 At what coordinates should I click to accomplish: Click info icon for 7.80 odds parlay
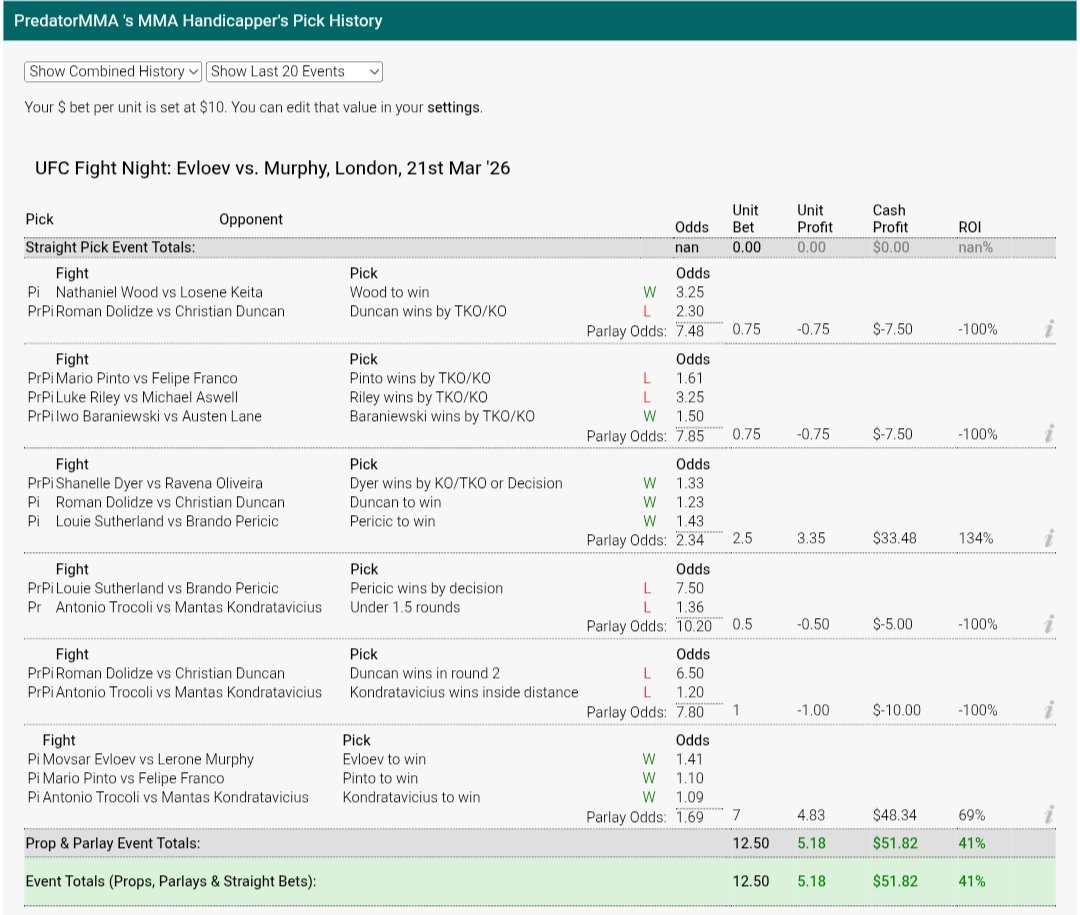1048,710
